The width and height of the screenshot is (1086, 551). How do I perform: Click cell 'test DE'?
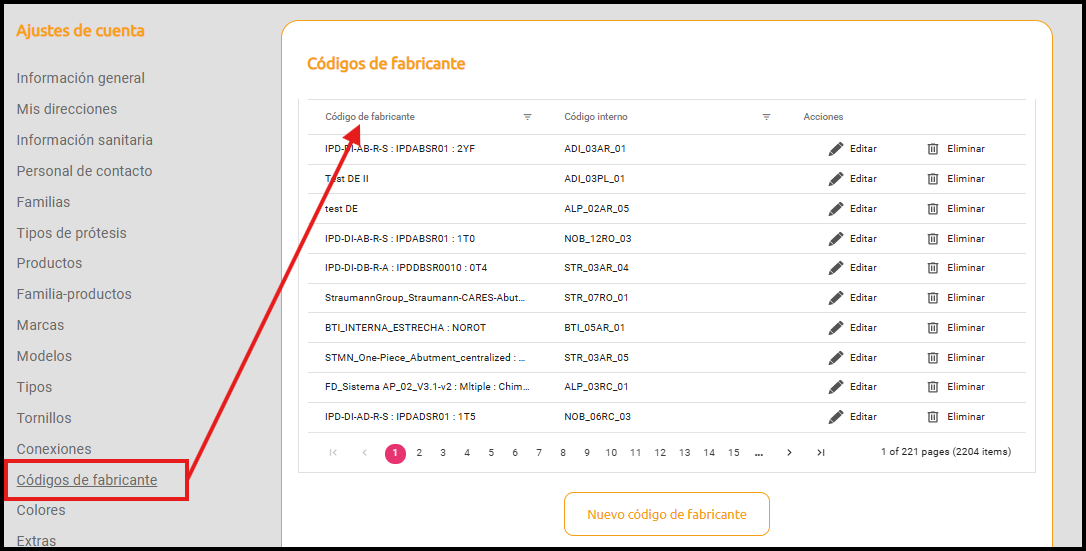click(341, 208)
